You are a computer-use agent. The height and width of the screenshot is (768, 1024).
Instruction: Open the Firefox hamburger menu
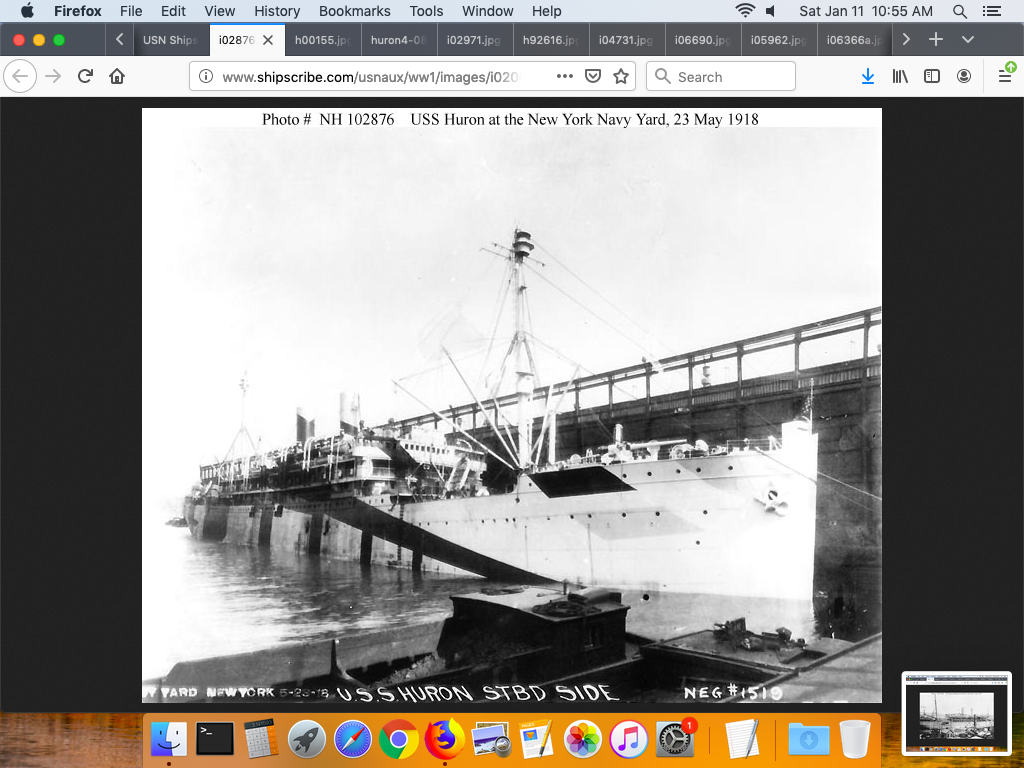1005,77
